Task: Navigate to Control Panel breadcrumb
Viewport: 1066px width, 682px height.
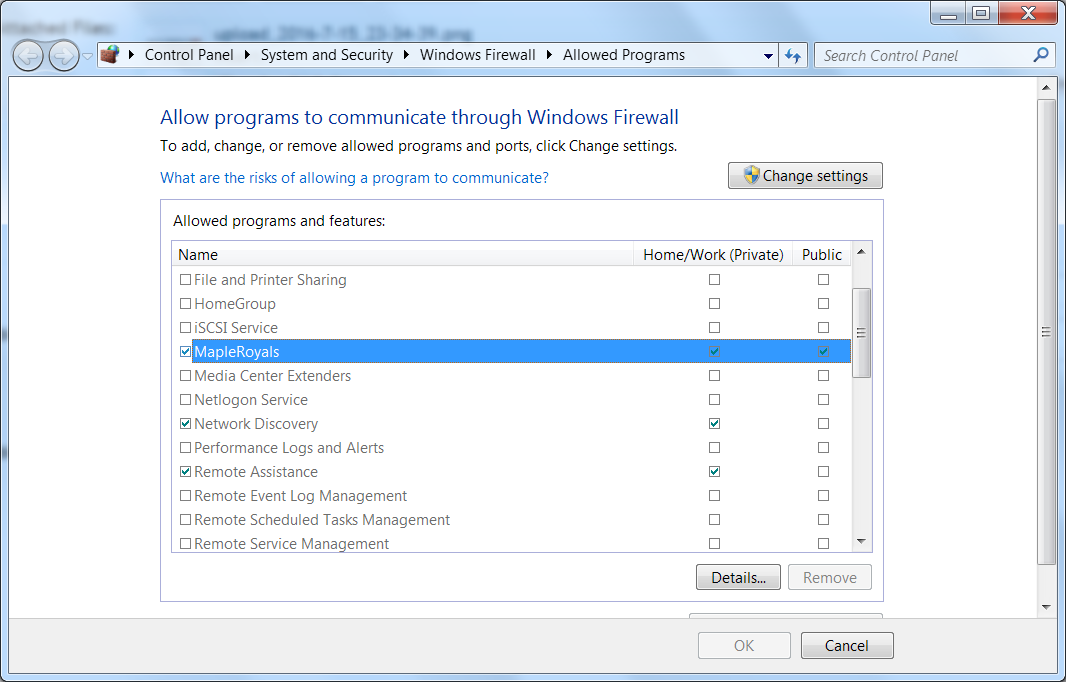Action: pyautogui.click(x=189, y=55)
